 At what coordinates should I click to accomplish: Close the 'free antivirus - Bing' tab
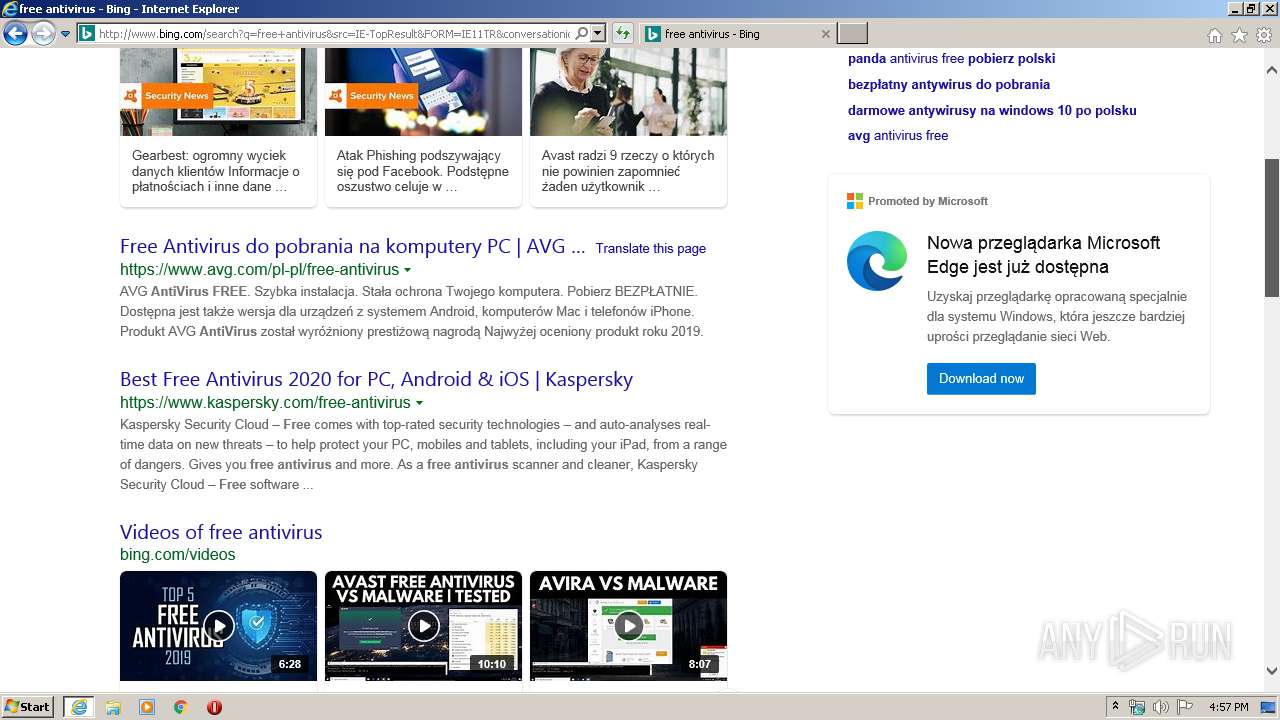[x=825, y=34]
